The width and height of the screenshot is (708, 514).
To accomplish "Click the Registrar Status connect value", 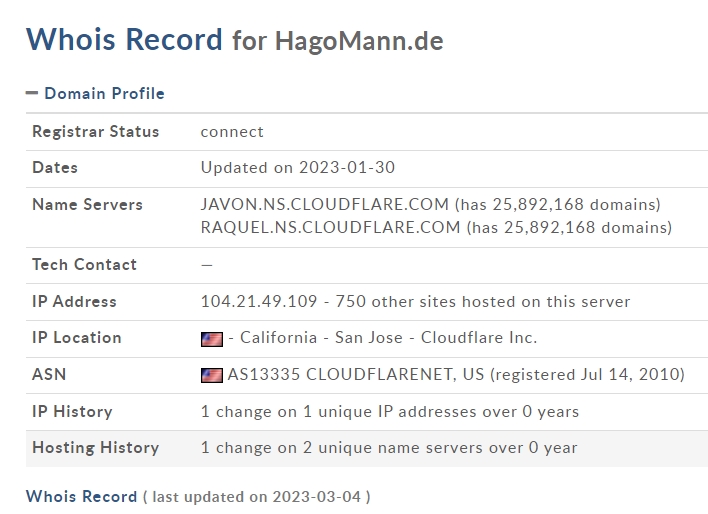I will click(x=232, y=132).
